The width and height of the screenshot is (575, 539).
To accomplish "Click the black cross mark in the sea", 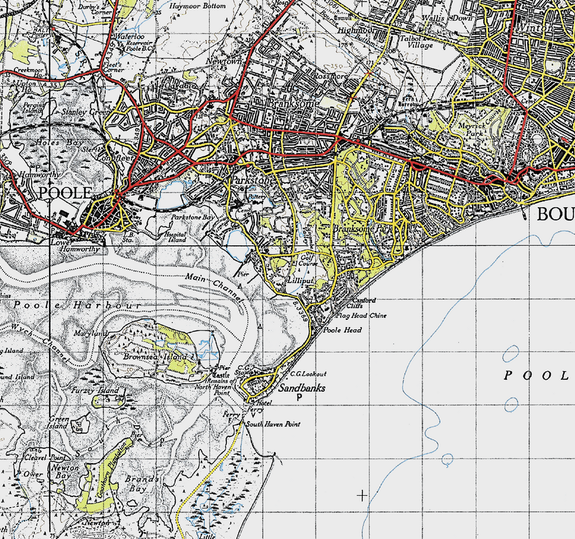I will [x=362, y=496].
